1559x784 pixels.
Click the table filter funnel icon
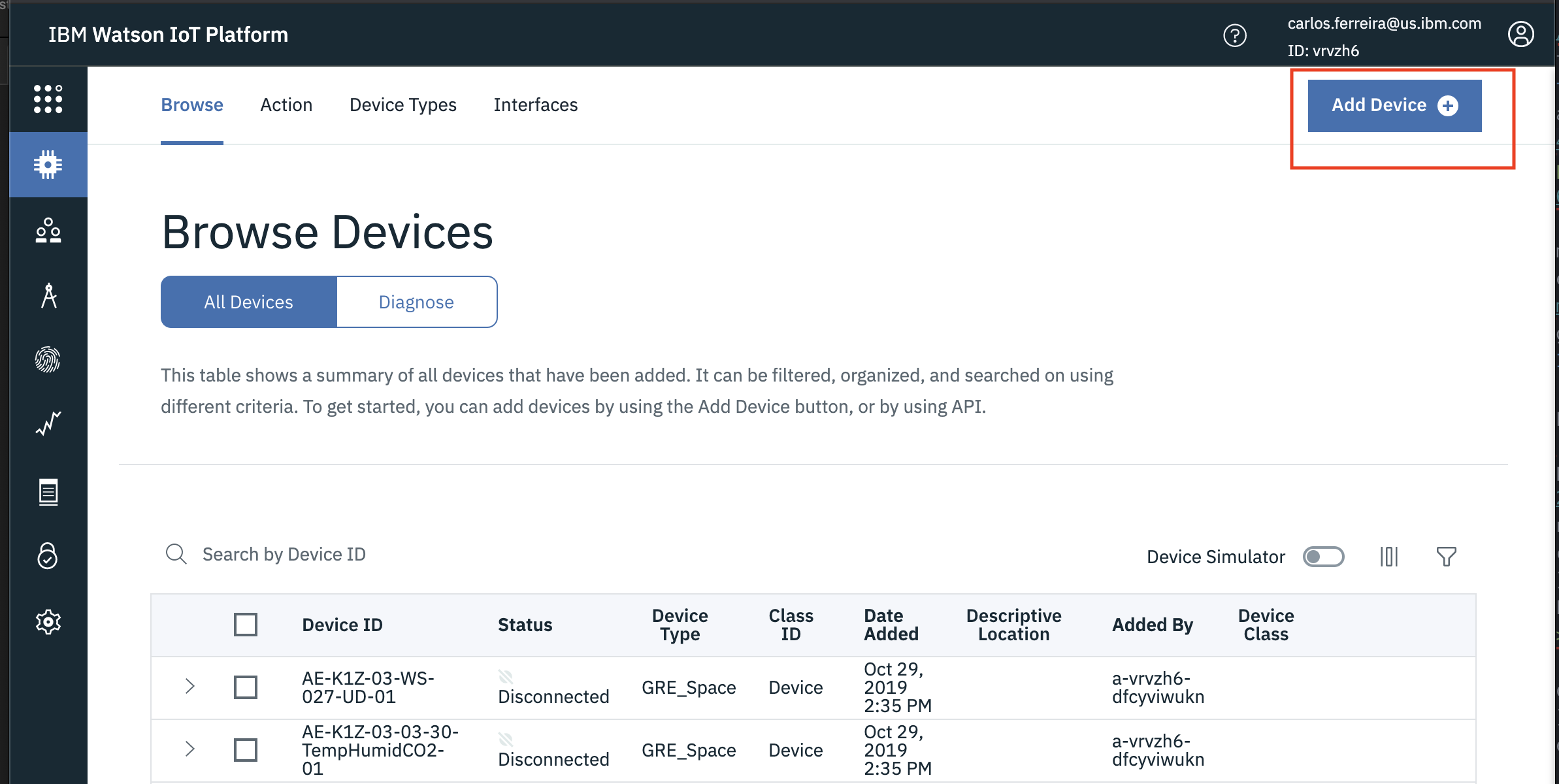tap(1447, 557)
